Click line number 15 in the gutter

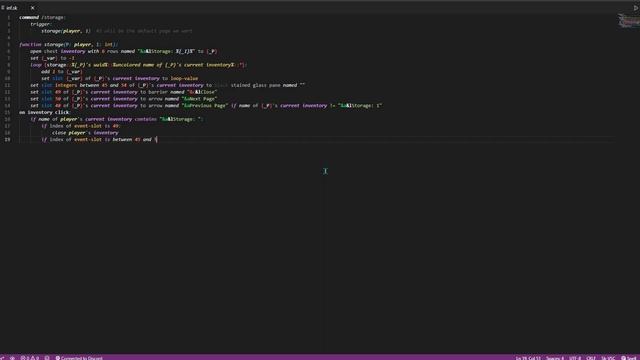click(8, 112)
